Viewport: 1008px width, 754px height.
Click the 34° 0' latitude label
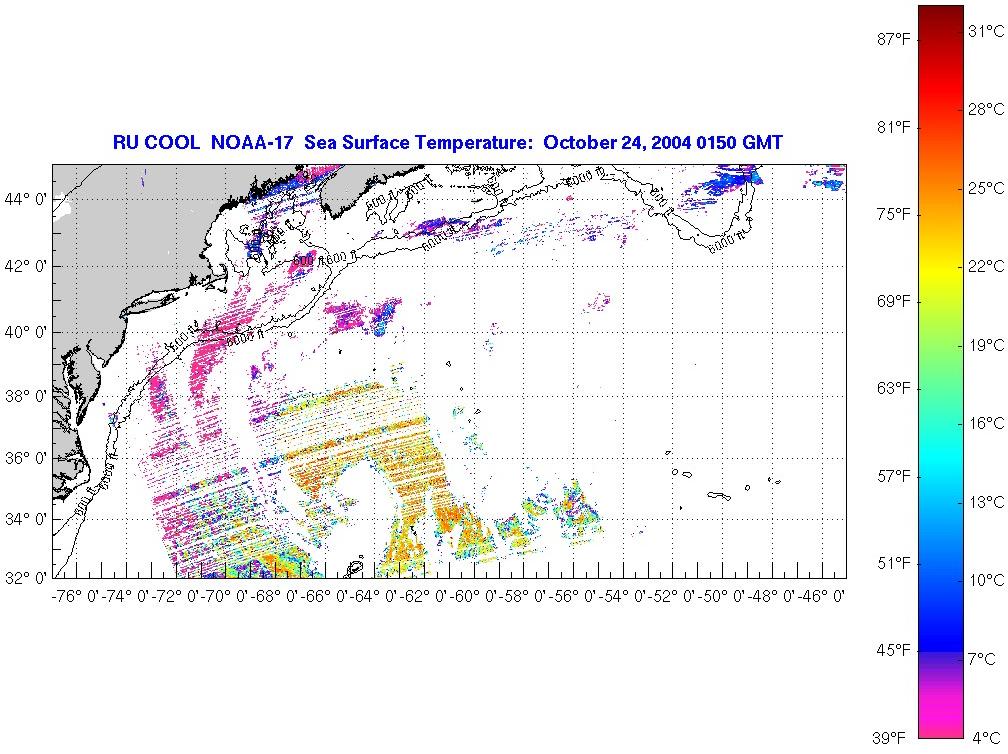pos(25,519)
